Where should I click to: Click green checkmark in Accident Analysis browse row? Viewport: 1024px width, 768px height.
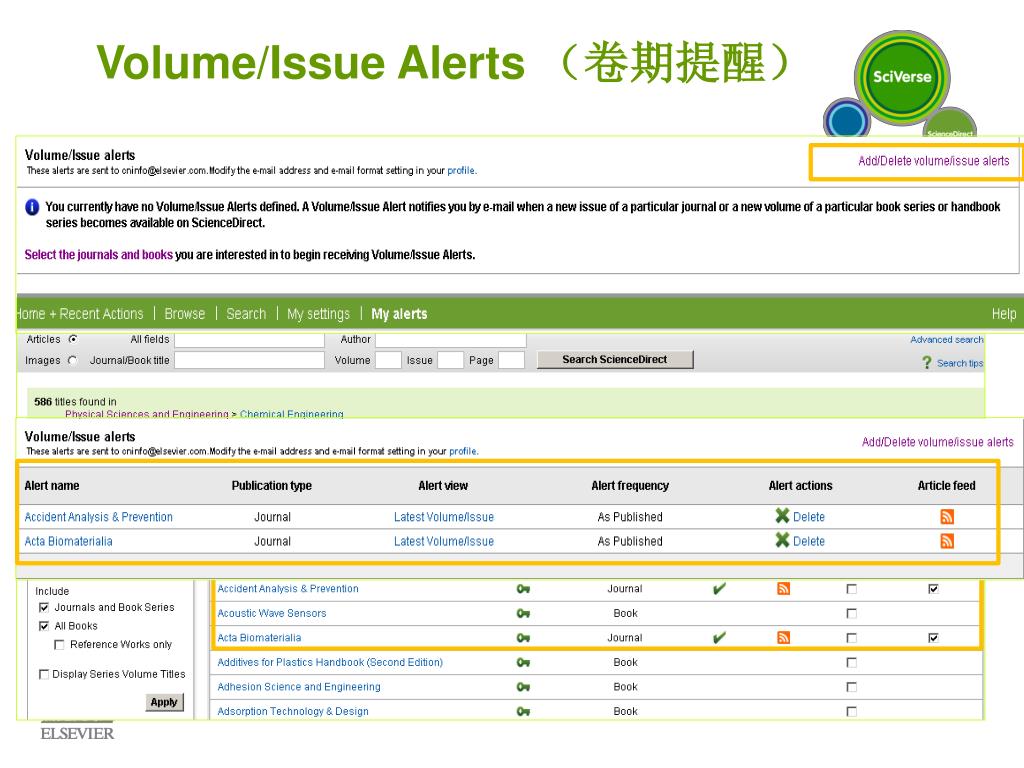coord(719,588)
